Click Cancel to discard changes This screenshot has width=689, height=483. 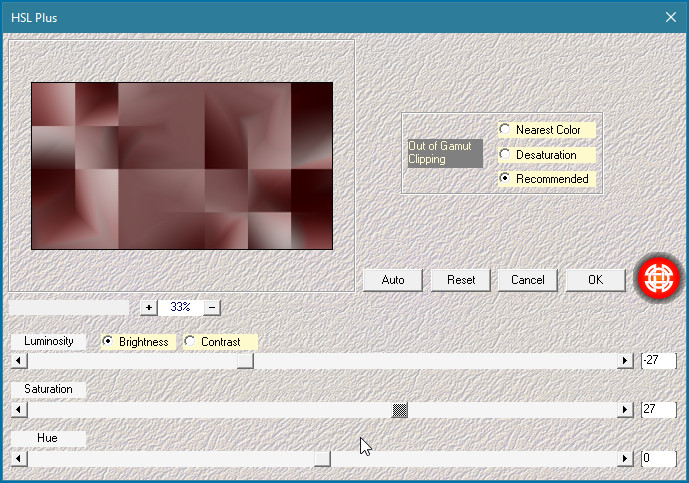[527, 280]
